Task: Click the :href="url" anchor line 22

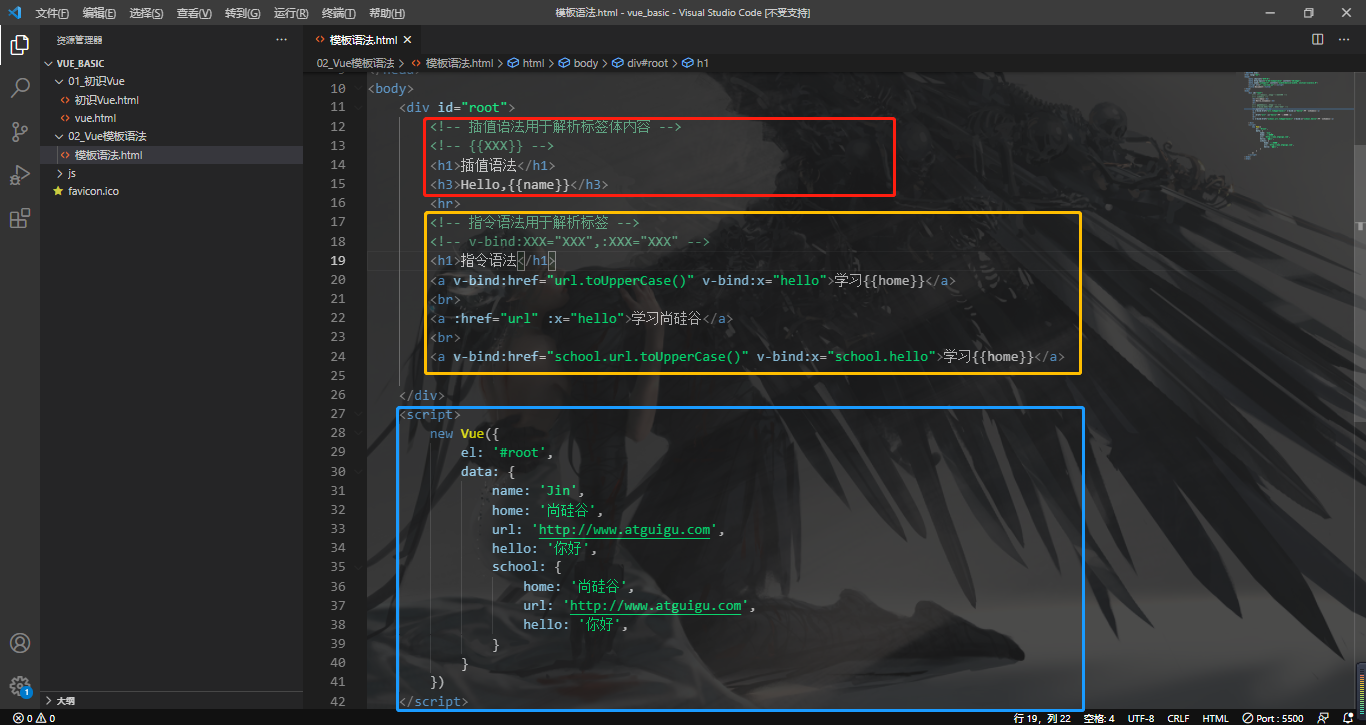Action: (581, 319)
